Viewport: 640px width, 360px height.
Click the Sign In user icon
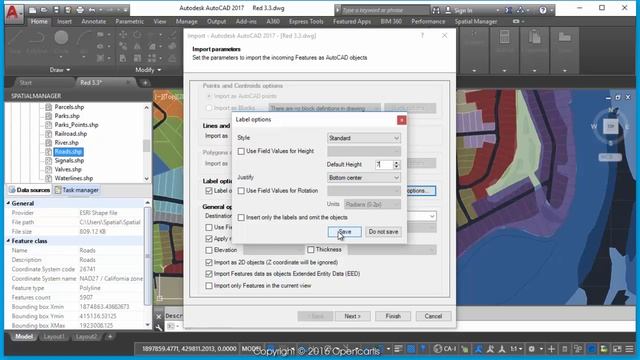pyautogui.click(x=448, y=10)
